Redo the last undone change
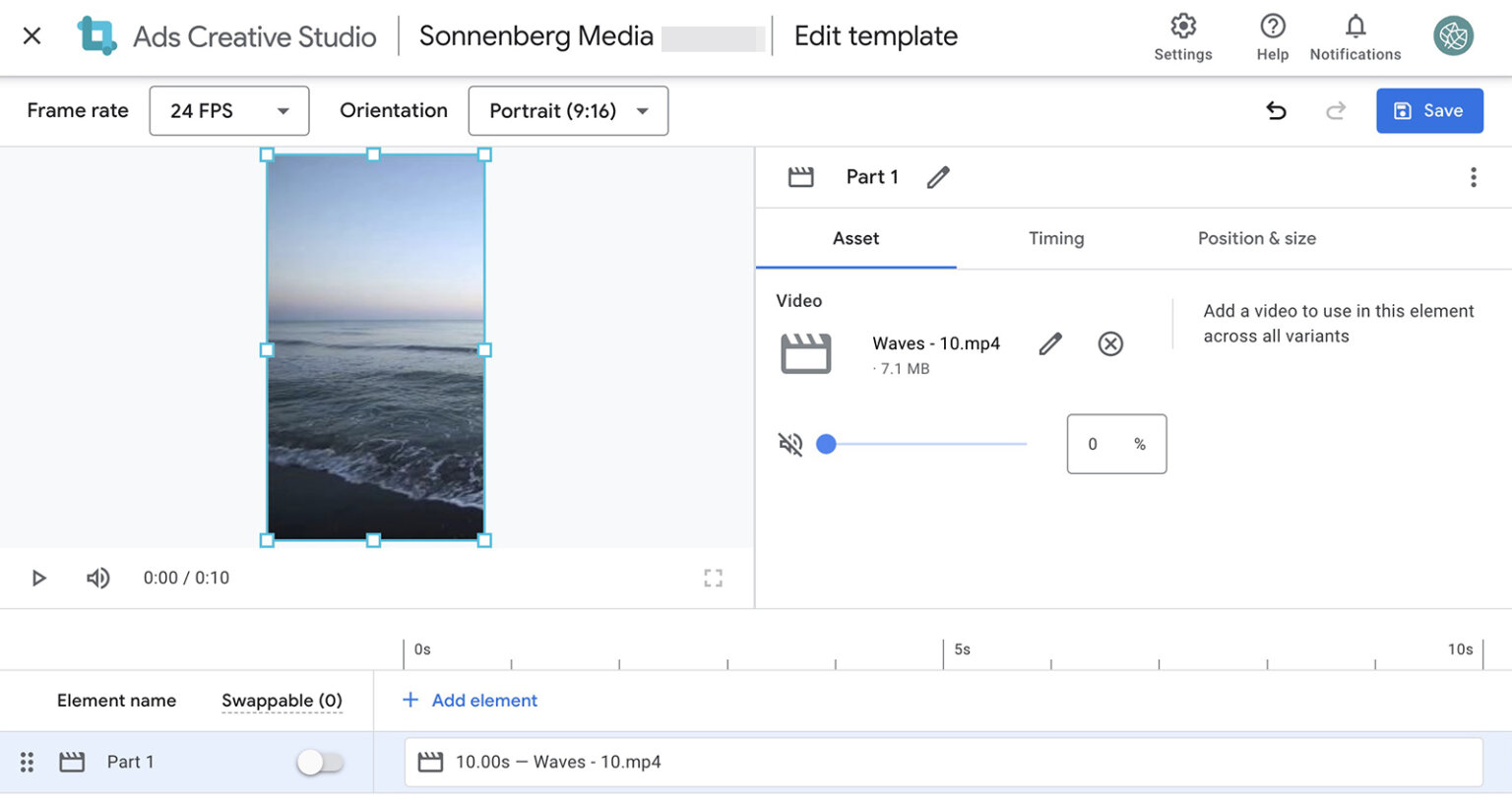The image size is (1512, 801). coord(1336,110)
